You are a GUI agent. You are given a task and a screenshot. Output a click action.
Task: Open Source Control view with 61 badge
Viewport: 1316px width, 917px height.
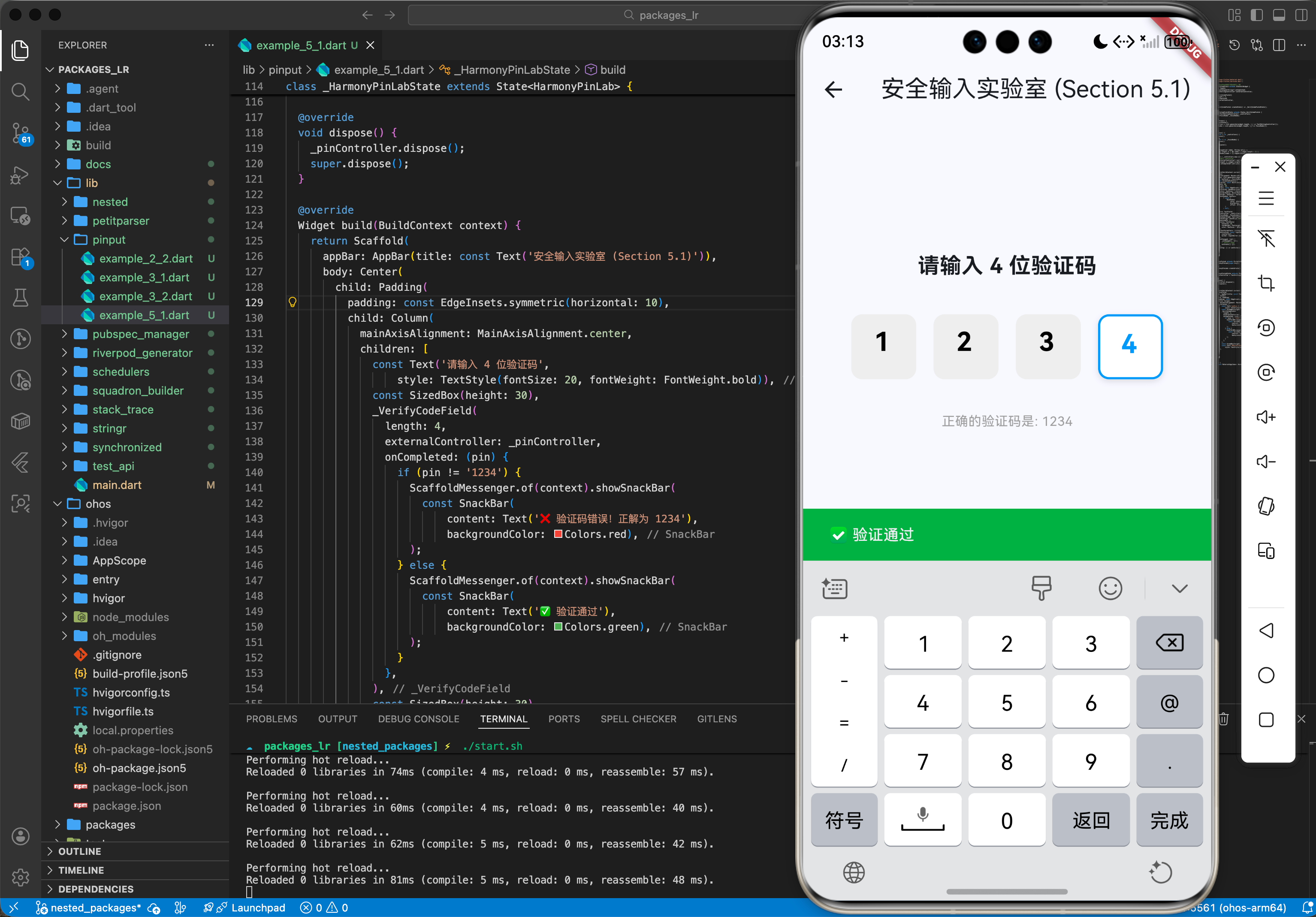pyautogui.click(x=21, y=133)
